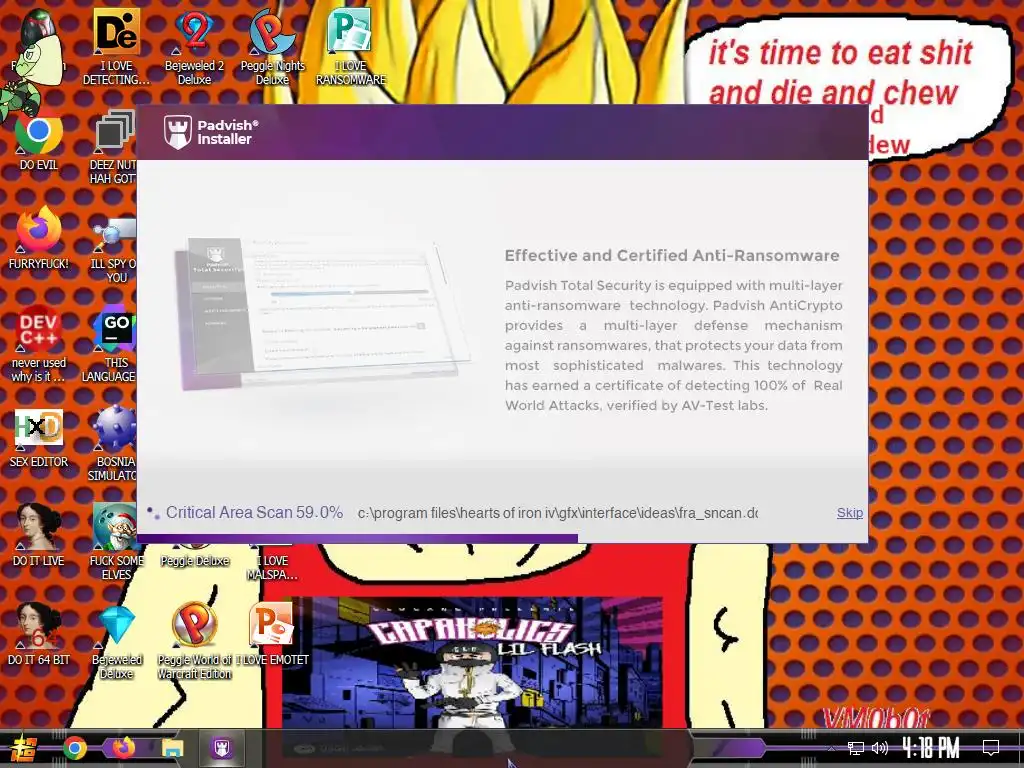Open File Explorer from the taskbar
The height and width of the screenshot is (768, 1024).
coord(172,748)
